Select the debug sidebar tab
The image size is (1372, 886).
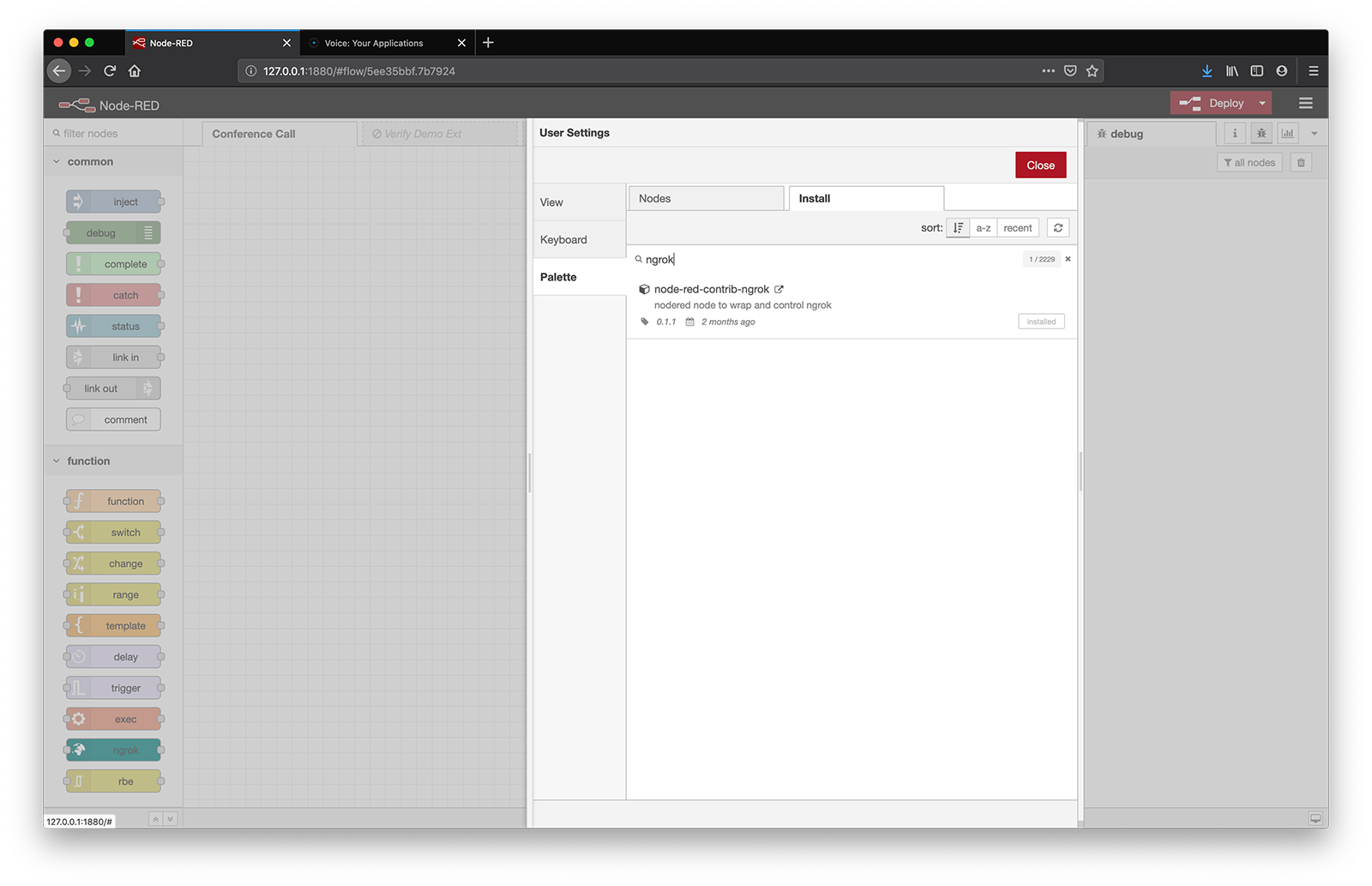[1152, 134]
